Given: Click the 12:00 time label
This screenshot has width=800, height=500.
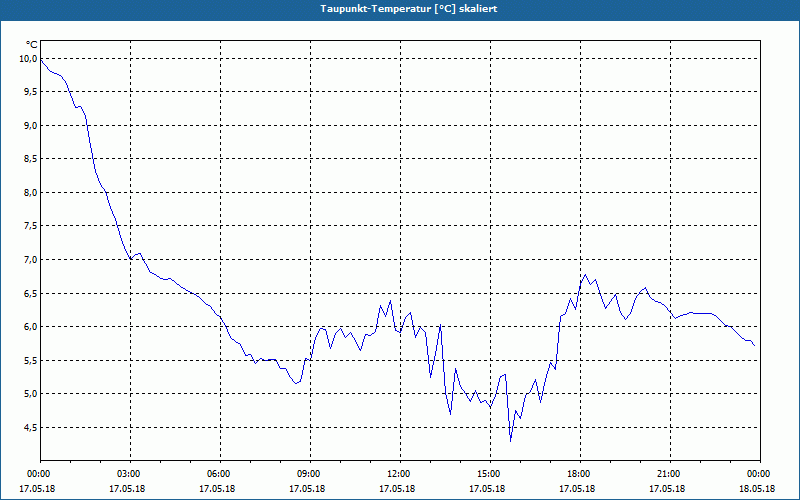Looking at the screenshot, I should coord(399,474).
